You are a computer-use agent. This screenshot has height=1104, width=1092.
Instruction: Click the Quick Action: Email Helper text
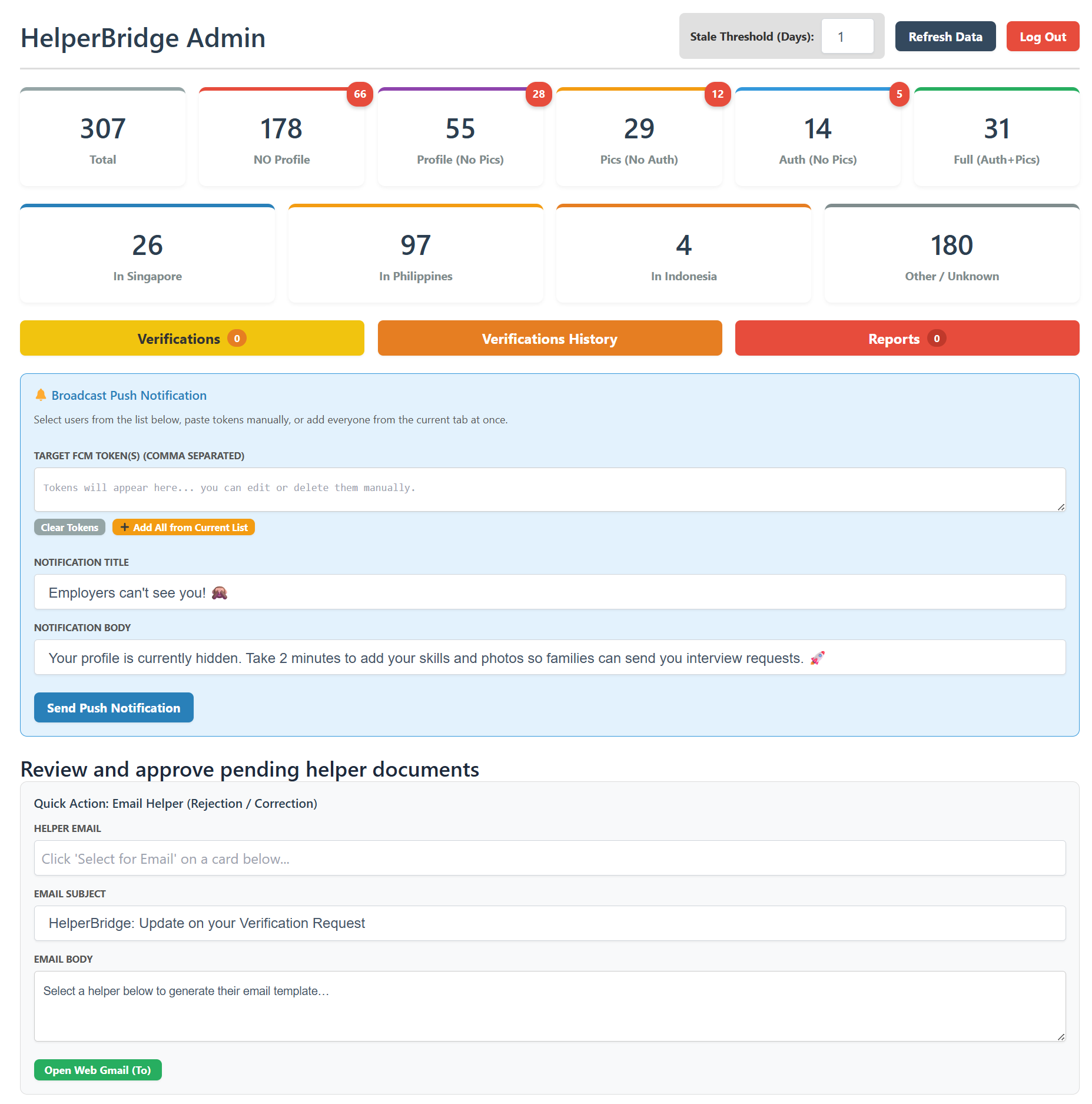click(175, 803)
